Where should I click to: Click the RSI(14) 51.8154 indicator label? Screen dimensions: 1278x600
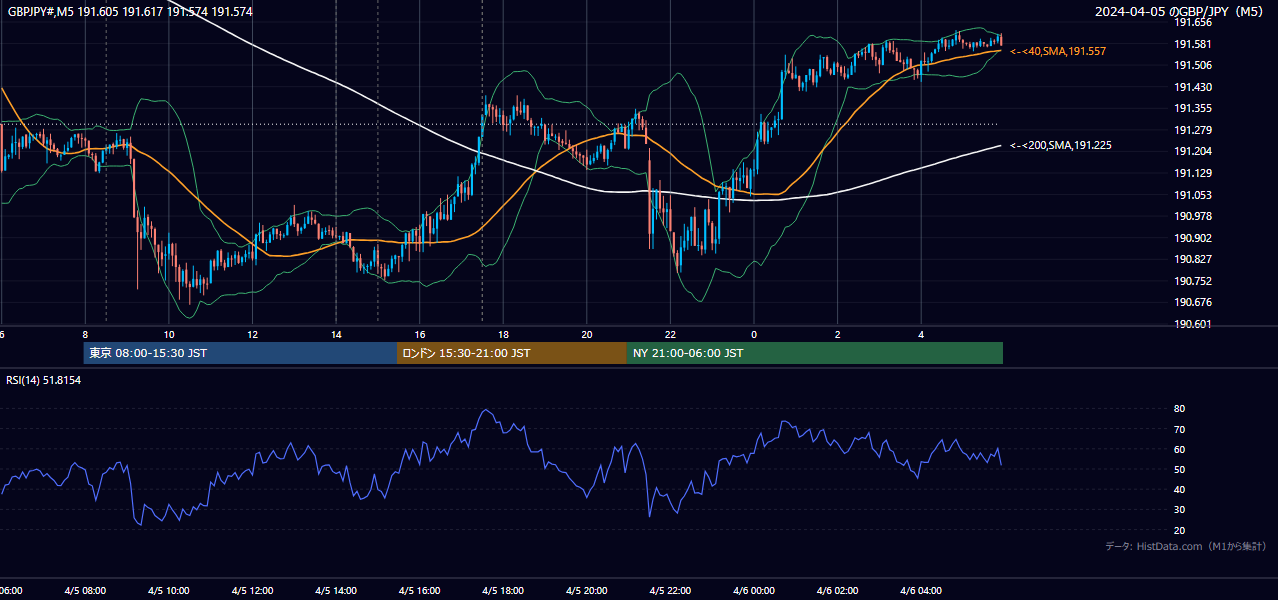pyautogui.click(x=44, y=380)
